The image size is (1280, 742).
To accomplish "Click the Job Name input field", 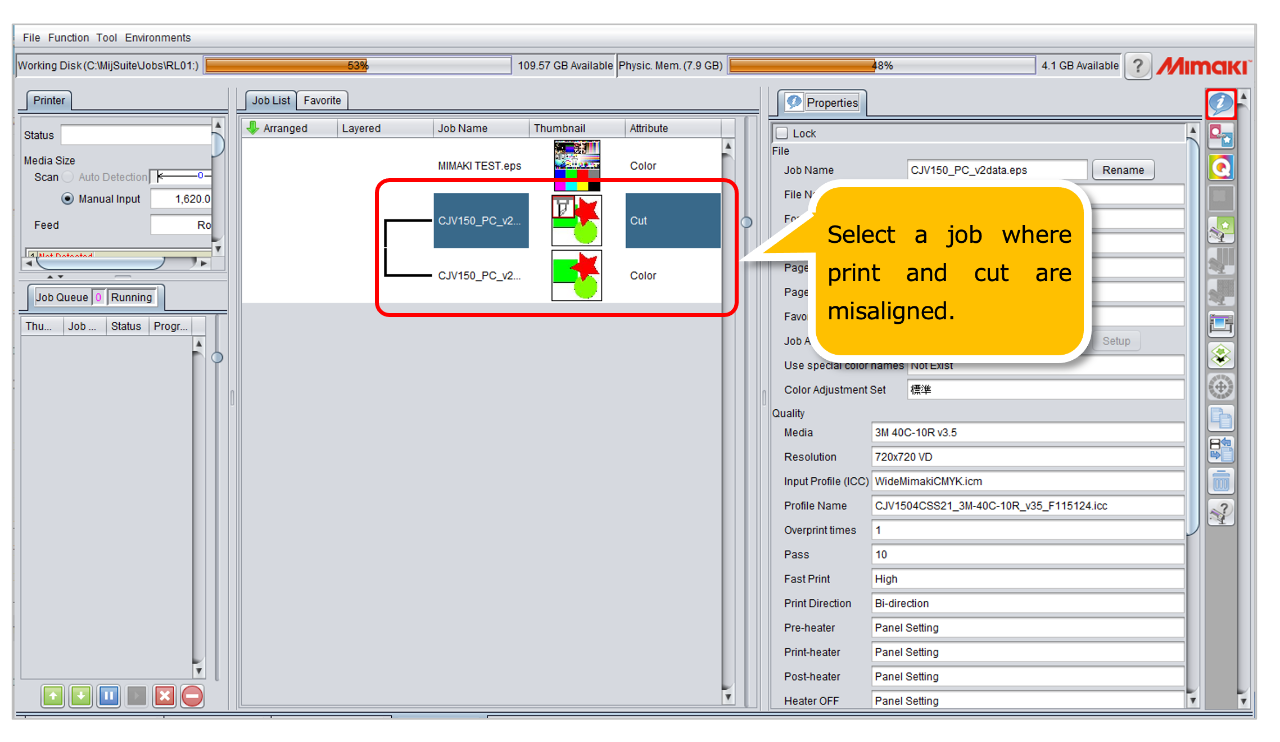I will (x=997, y=170).
